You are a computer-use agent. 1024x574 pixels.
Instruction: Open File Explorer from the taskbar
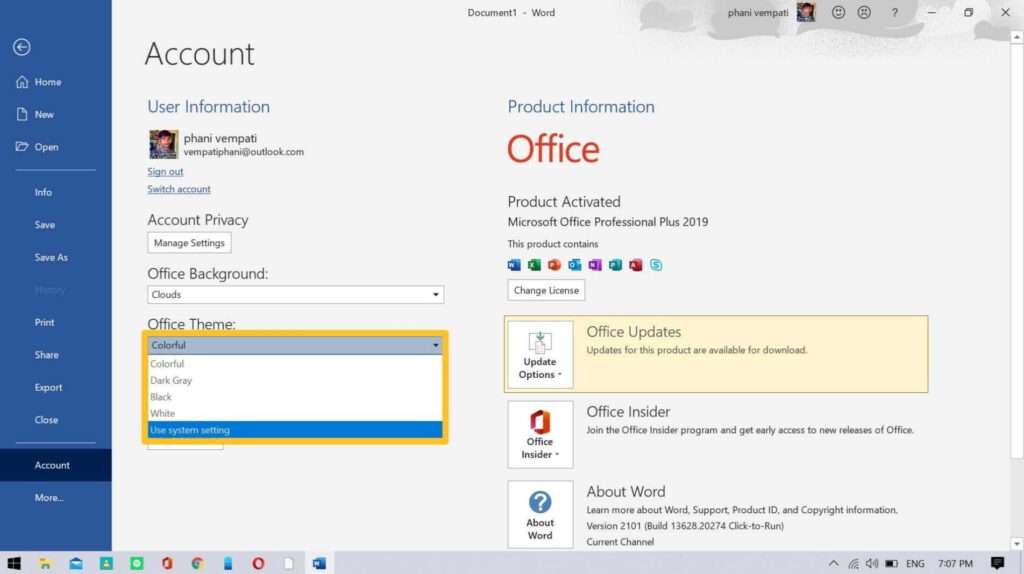pyautogui.click(x=44, y=563)
